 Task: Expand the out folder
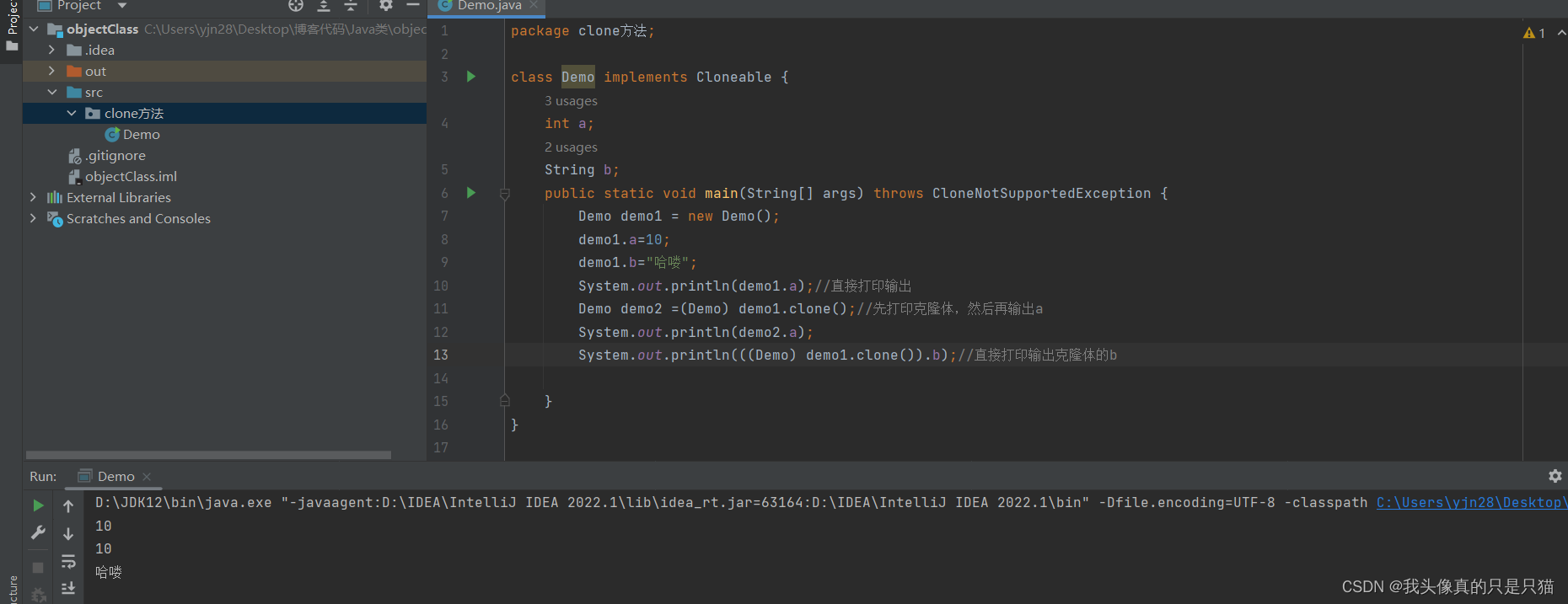click(x=52, y=72)
